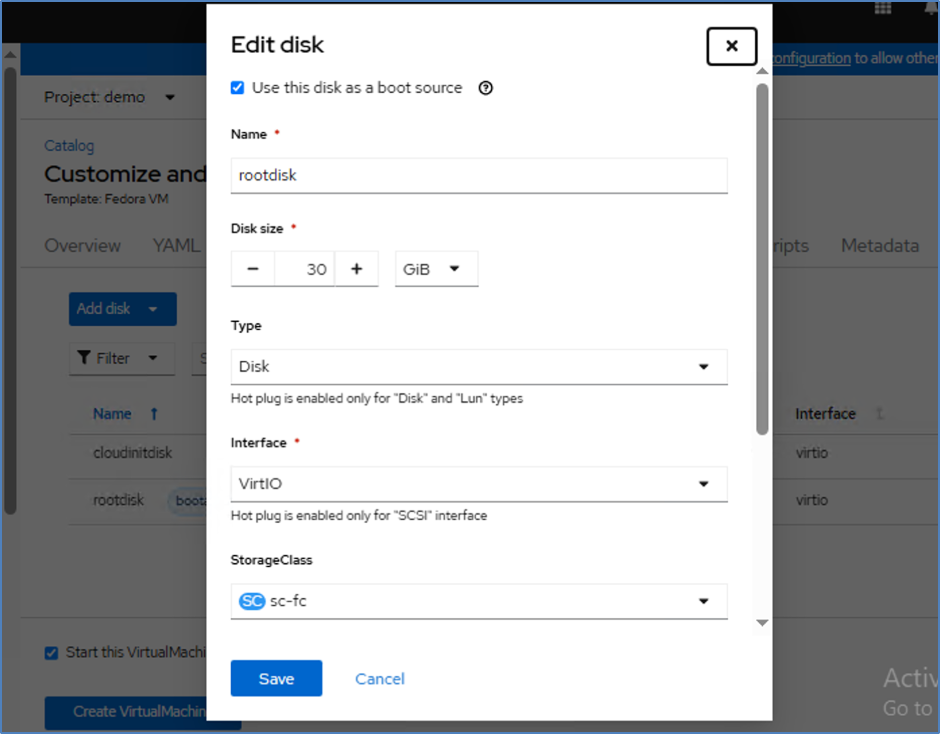Viewport: 940px width, 734px height.
Task: Uncheck Use this disk as a boot source
Action: click(x=237, y=88)
